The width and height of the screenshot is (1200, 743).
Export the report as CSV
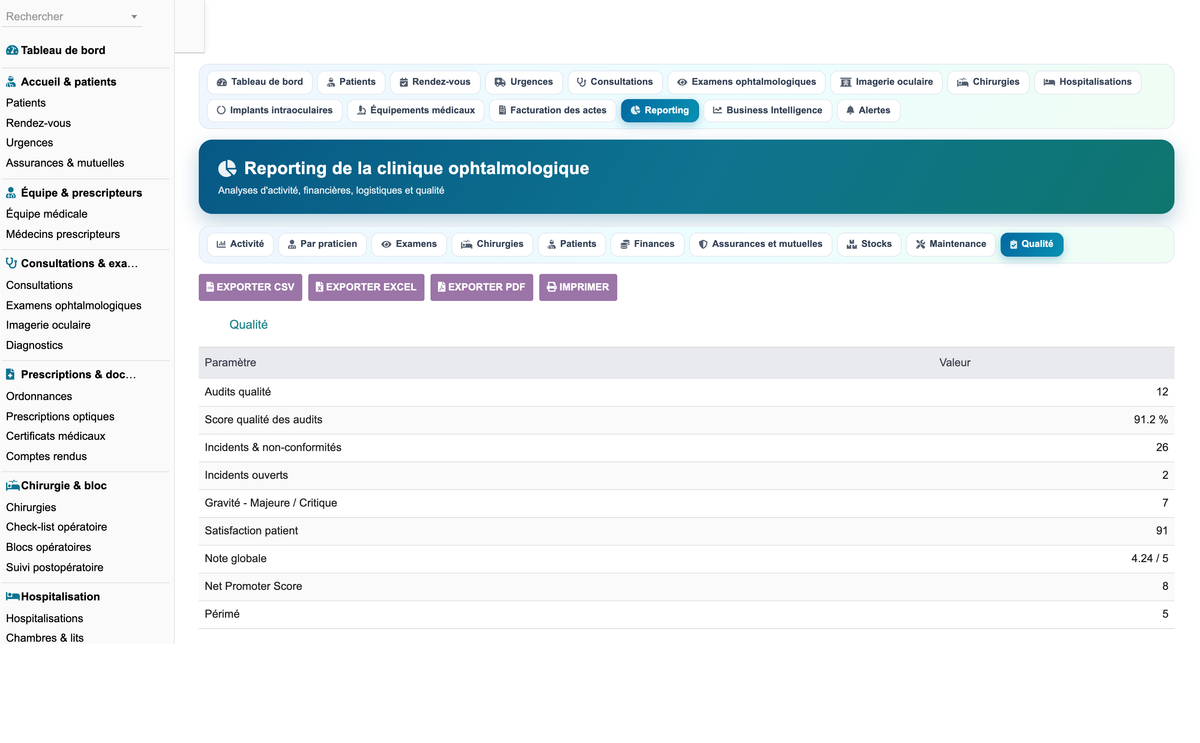point(250,287)
